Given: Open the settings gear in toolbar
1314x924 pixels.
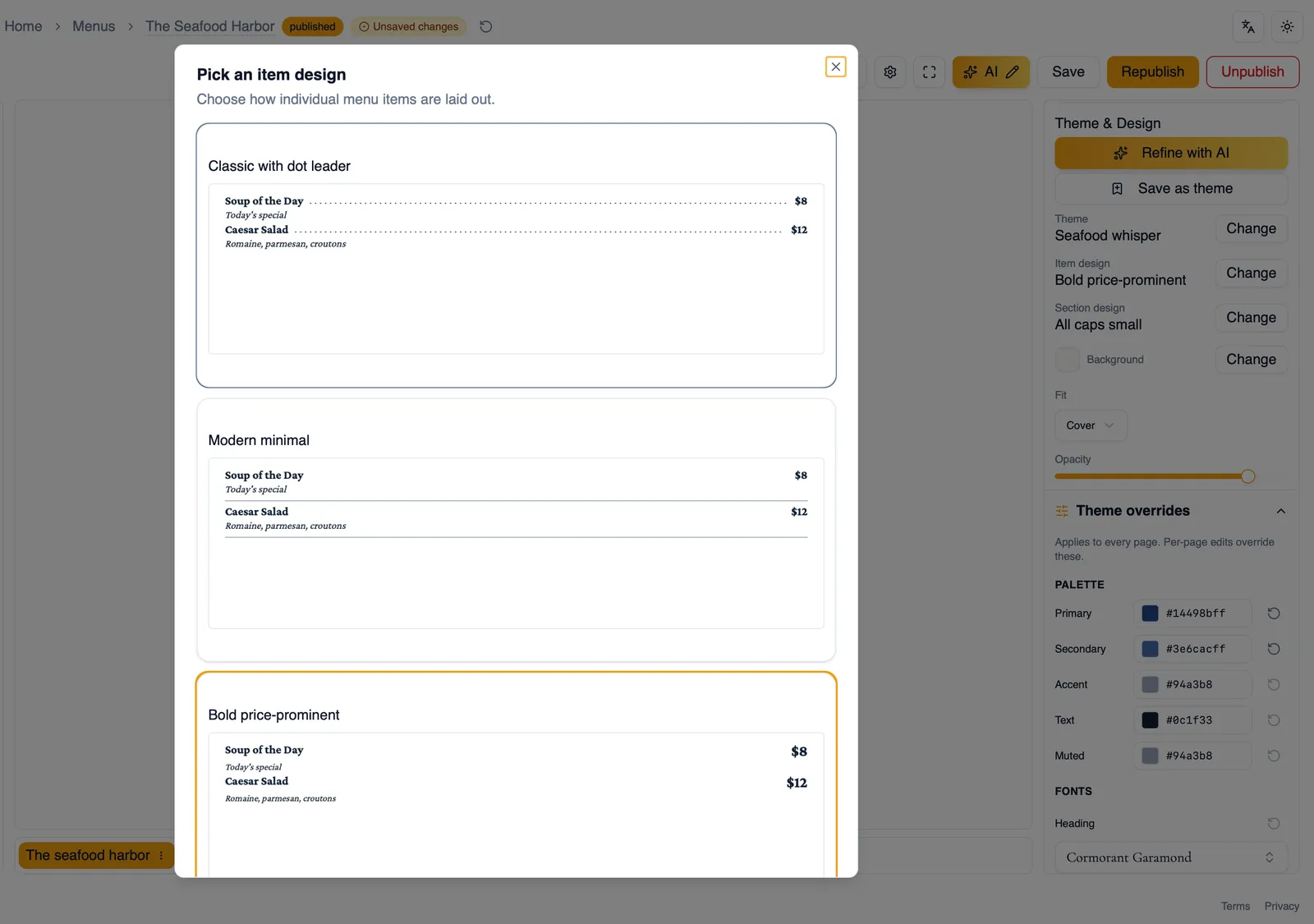Looking at the screenshot, I should [x=890, y=72].
